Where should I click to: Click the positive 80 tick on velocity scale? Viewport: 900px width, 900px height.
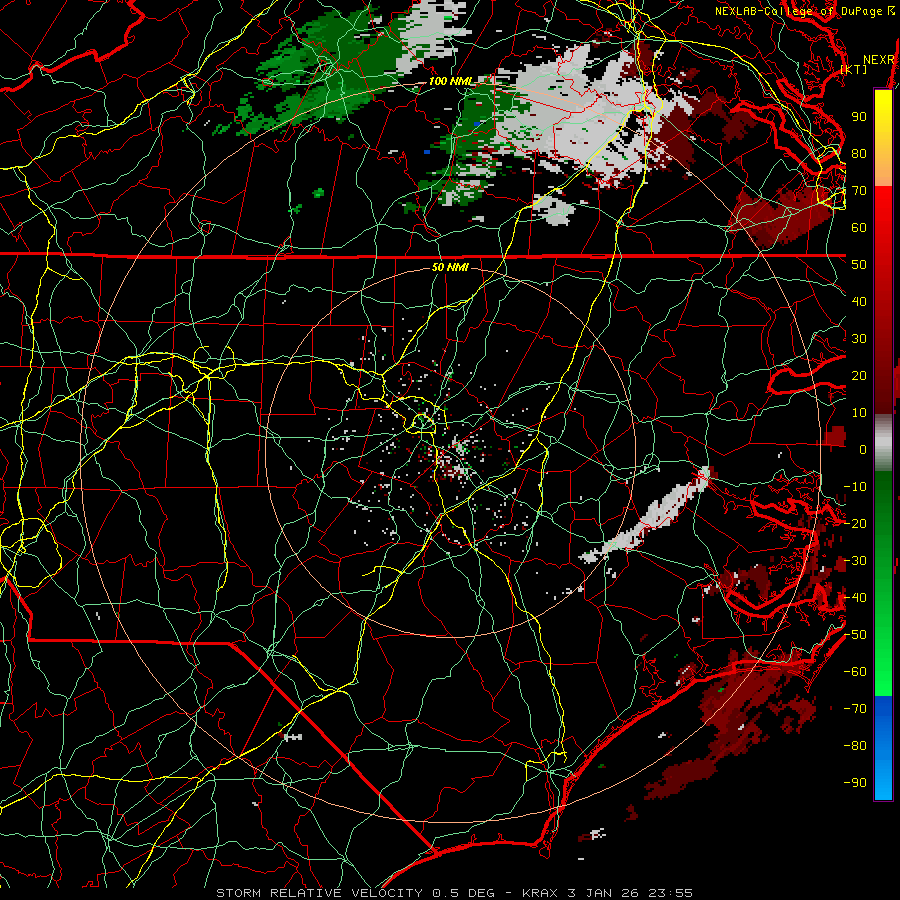[859, 154]
